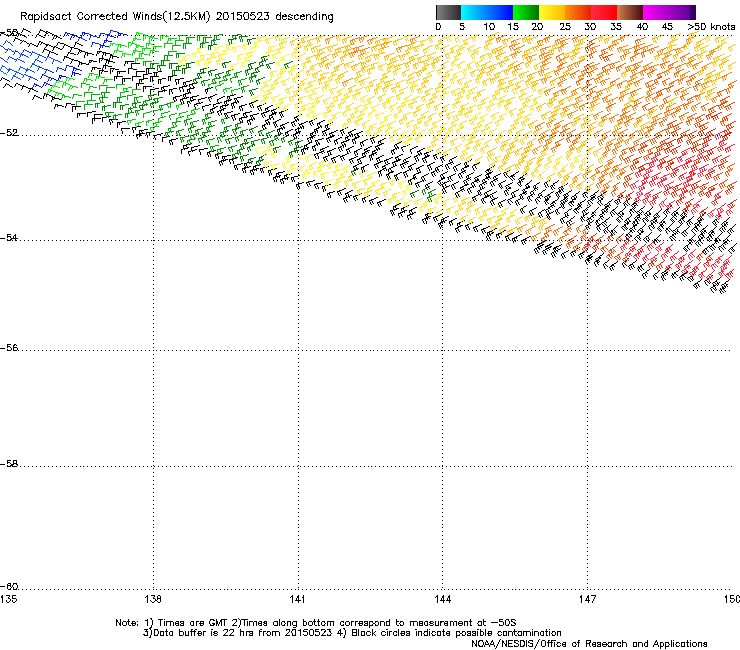Click the 'Rapidsact Corrected Winds(12.5KM)' title text
Screen dimensions: 740x650
[115, 17]
